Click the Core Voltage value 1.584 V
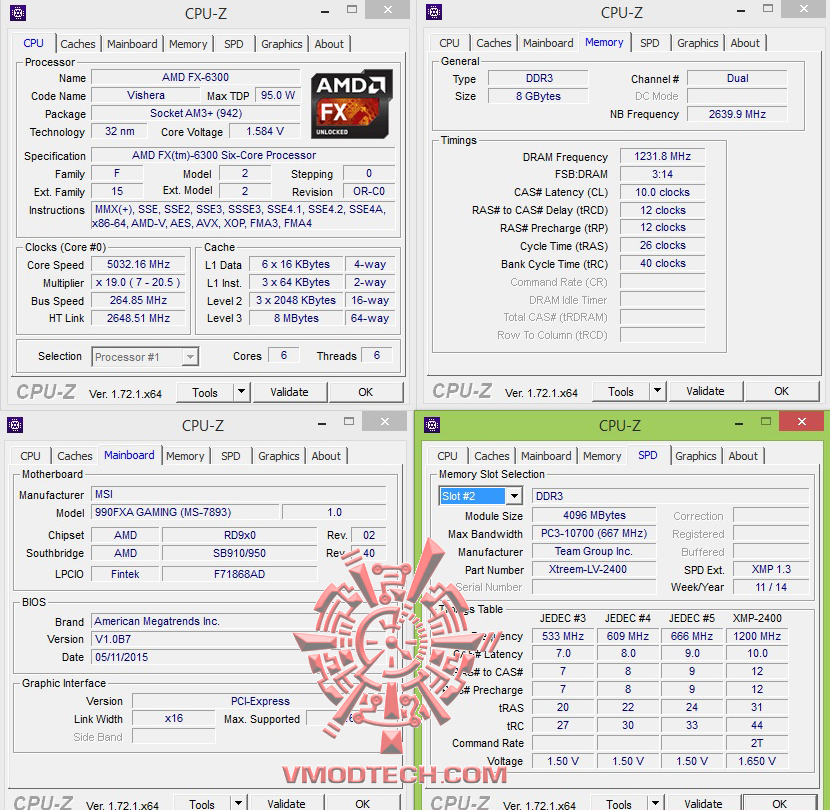The width and height of the screenshot is (830, 810). click(265, 131)
